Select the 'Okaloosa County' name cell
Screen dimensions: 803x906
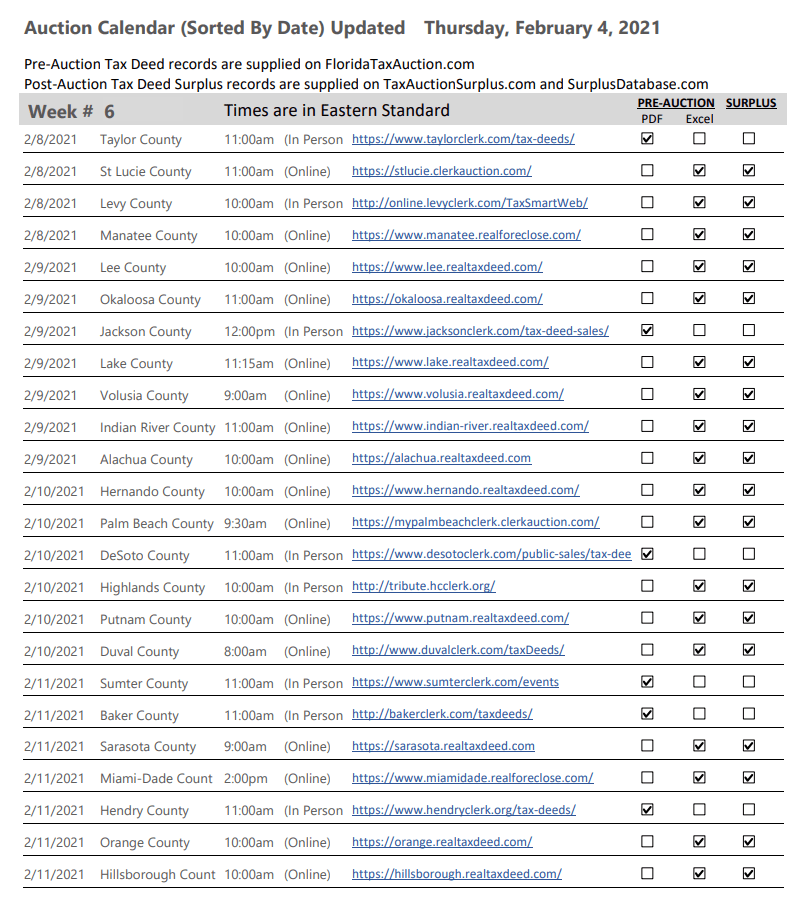click(150, 300)
